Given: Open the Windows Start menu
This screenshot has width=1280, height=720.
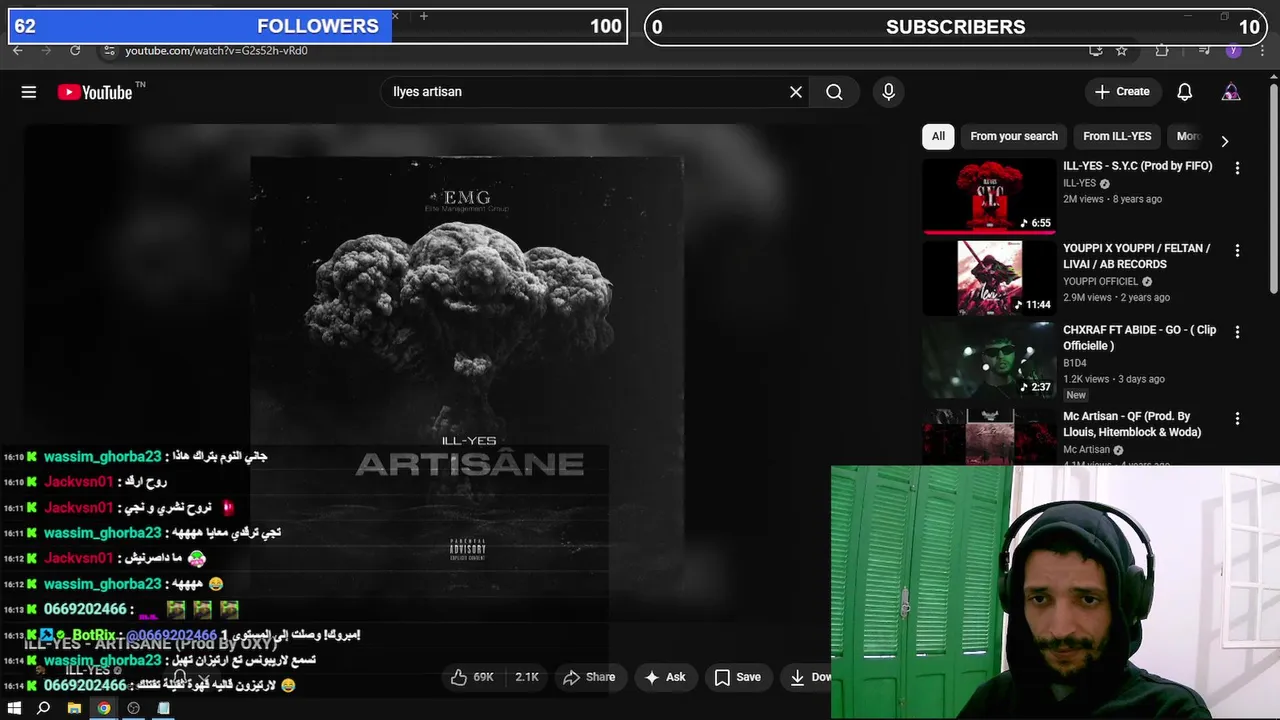Looking at the screenshot, I should click(x=14, y=708).
